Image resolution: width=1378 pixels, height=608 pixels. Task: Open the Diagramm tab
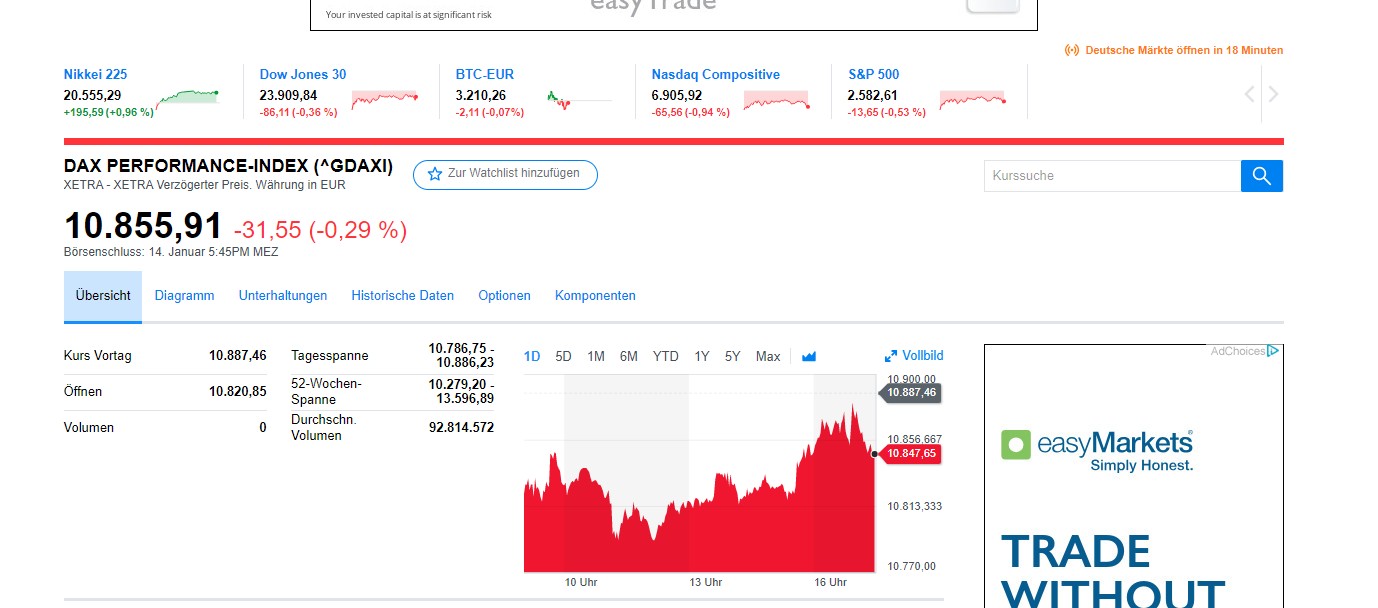coord(184,296)
